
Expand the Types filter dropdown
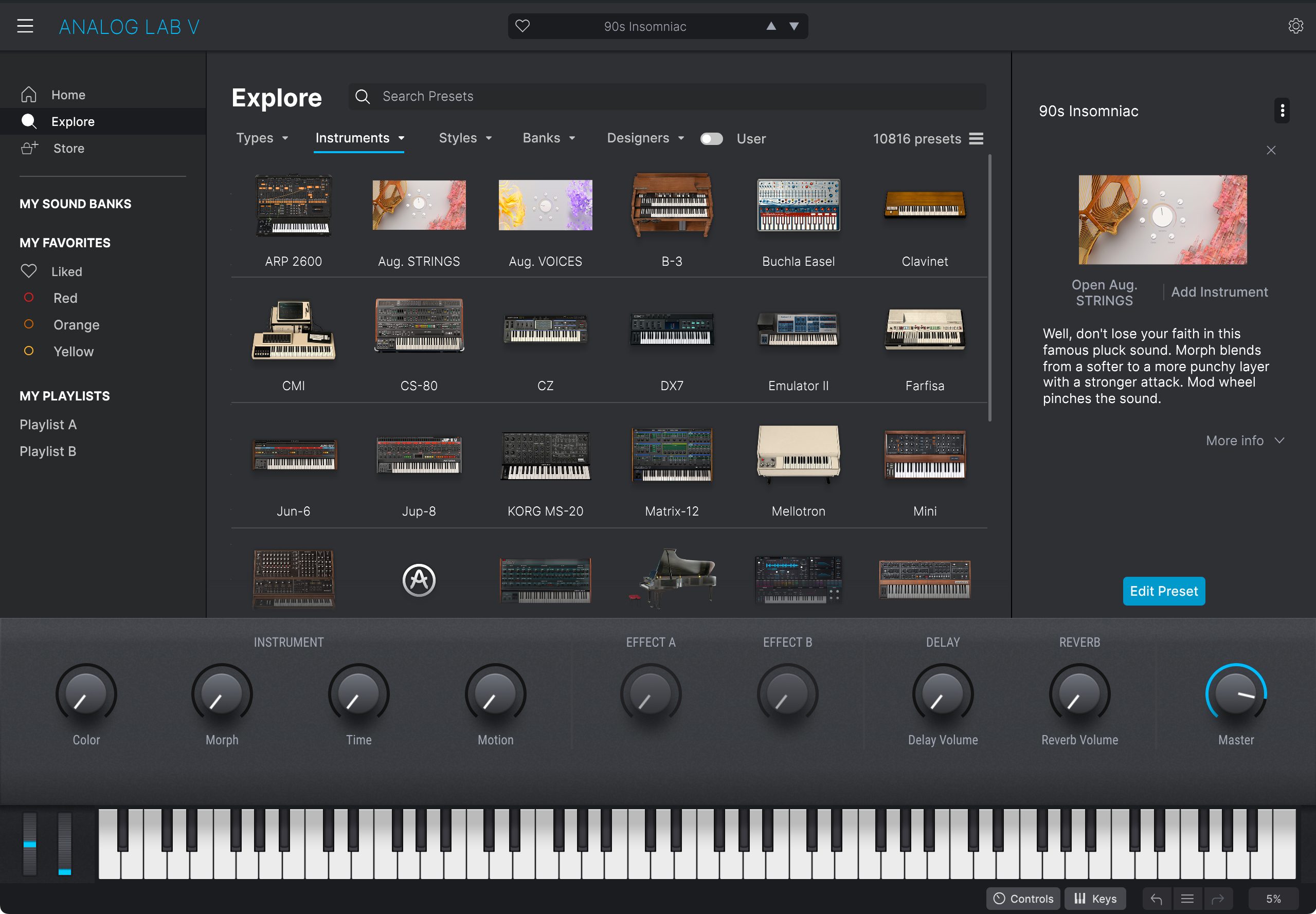[x=262, y=138]
